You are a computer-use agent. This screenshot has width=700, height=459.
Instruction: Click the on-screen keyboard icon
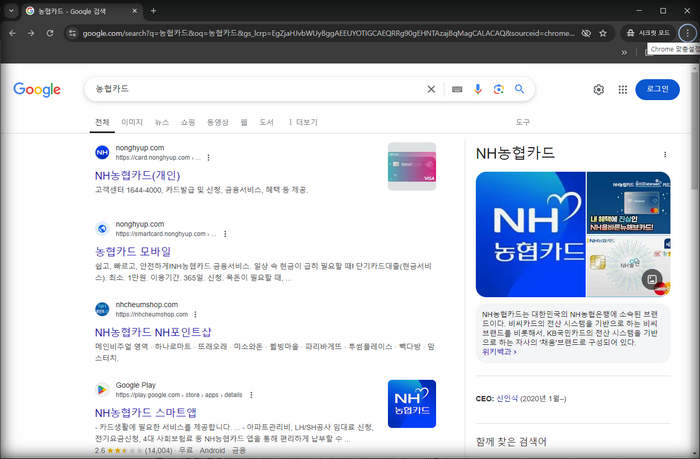457,89
